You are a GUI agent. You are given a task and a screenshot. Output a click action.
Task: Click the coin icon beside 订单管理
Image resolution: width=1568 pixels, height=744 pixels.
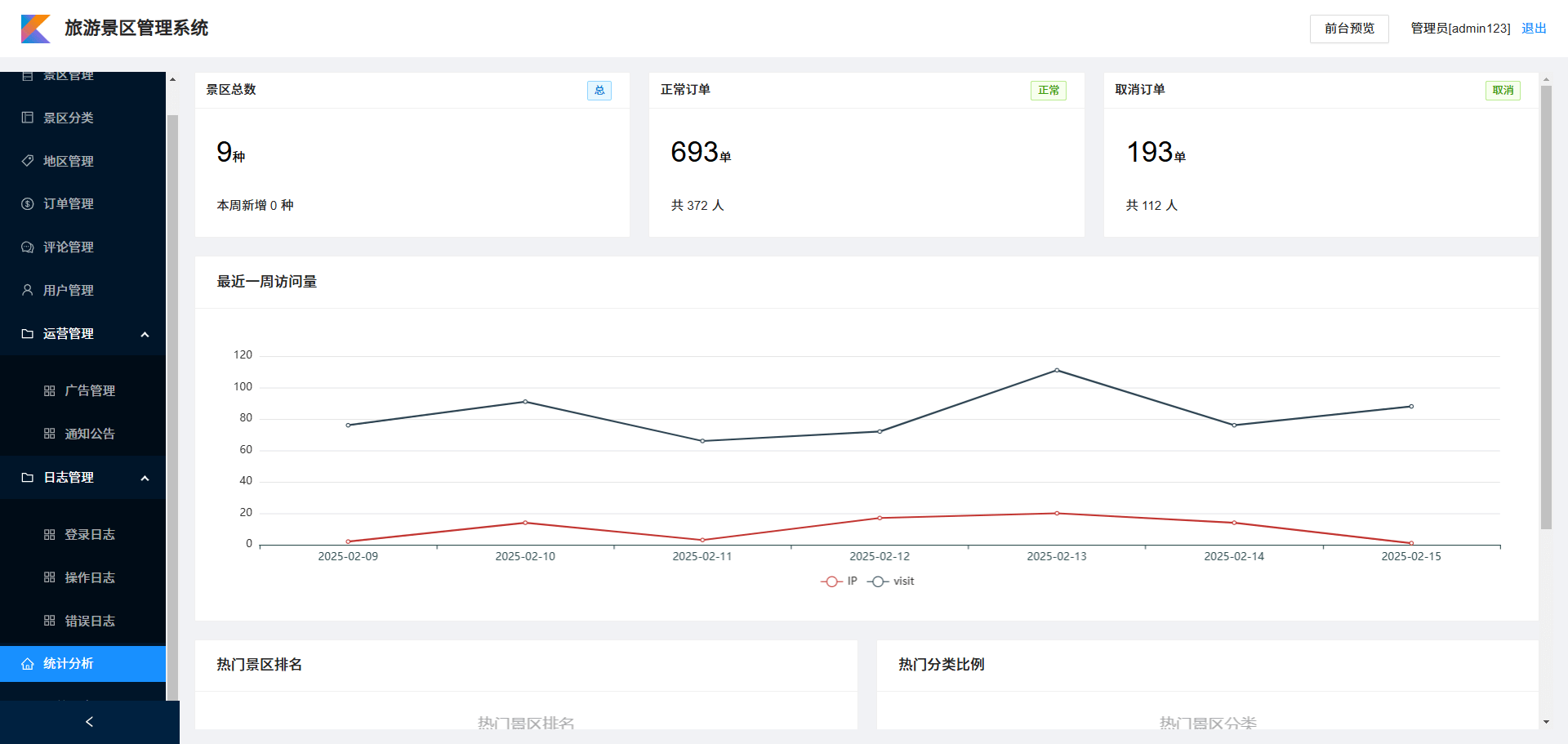[x=27, y=204]
